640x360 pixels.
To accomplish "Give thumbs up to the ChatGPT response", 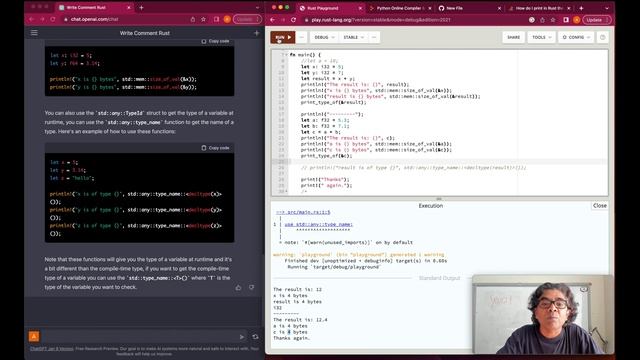I will [238, 288].
